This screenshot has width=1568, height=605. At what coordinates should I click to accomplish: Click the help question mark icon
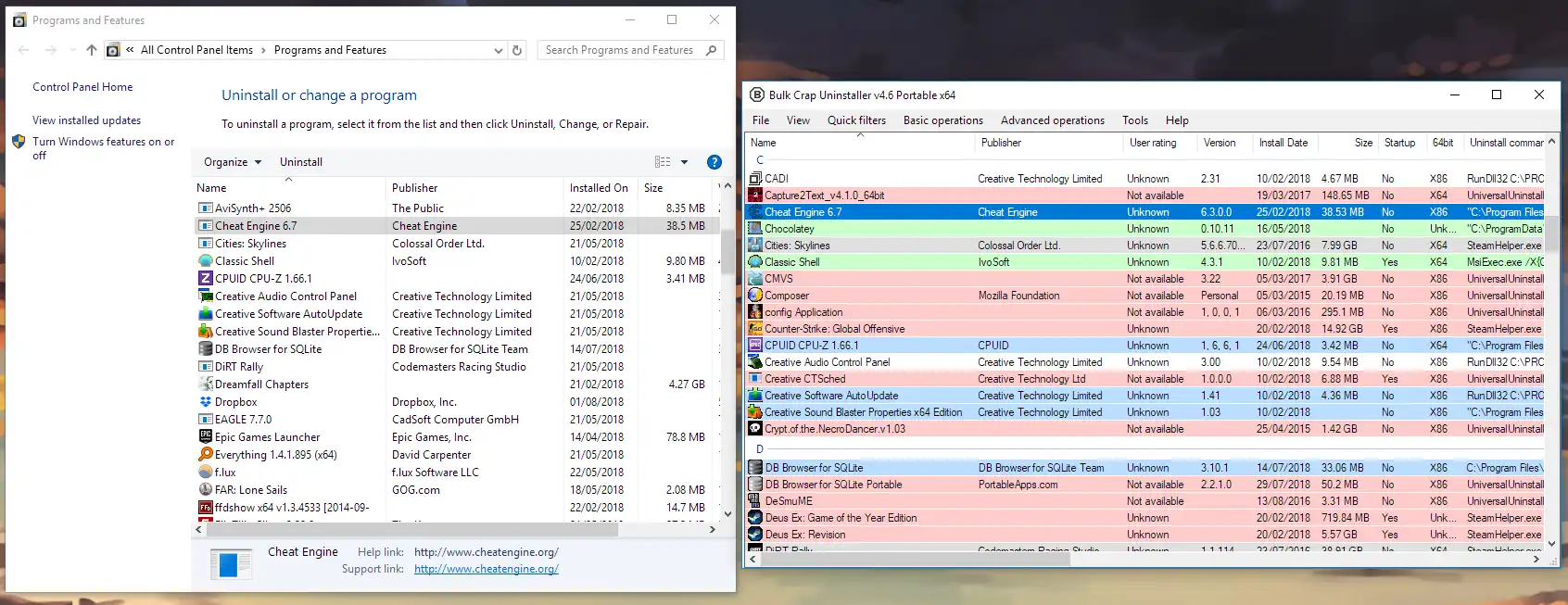point(714,162)
